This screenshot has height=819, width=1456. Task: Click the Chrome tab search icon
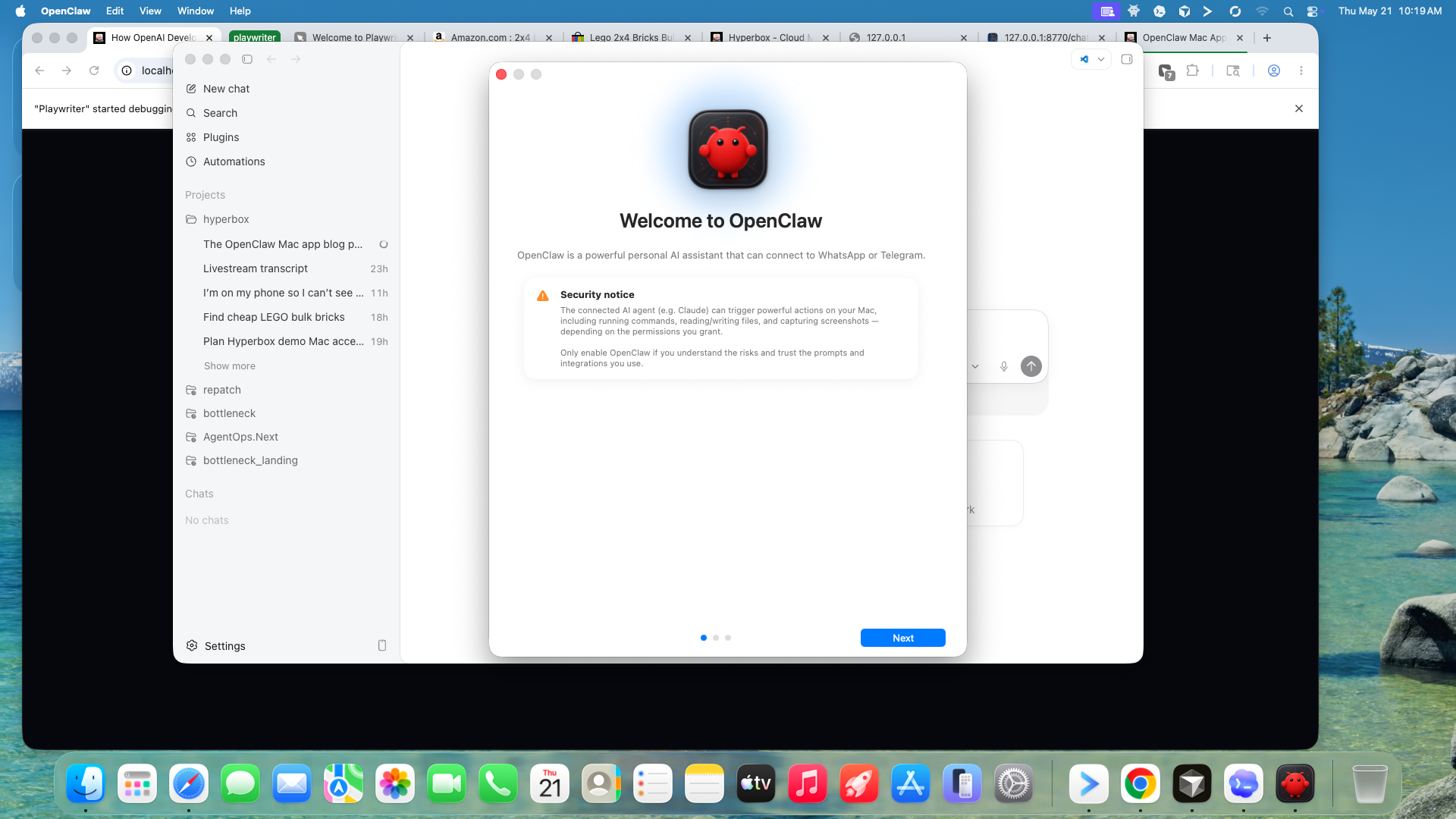pos(1233,71)
